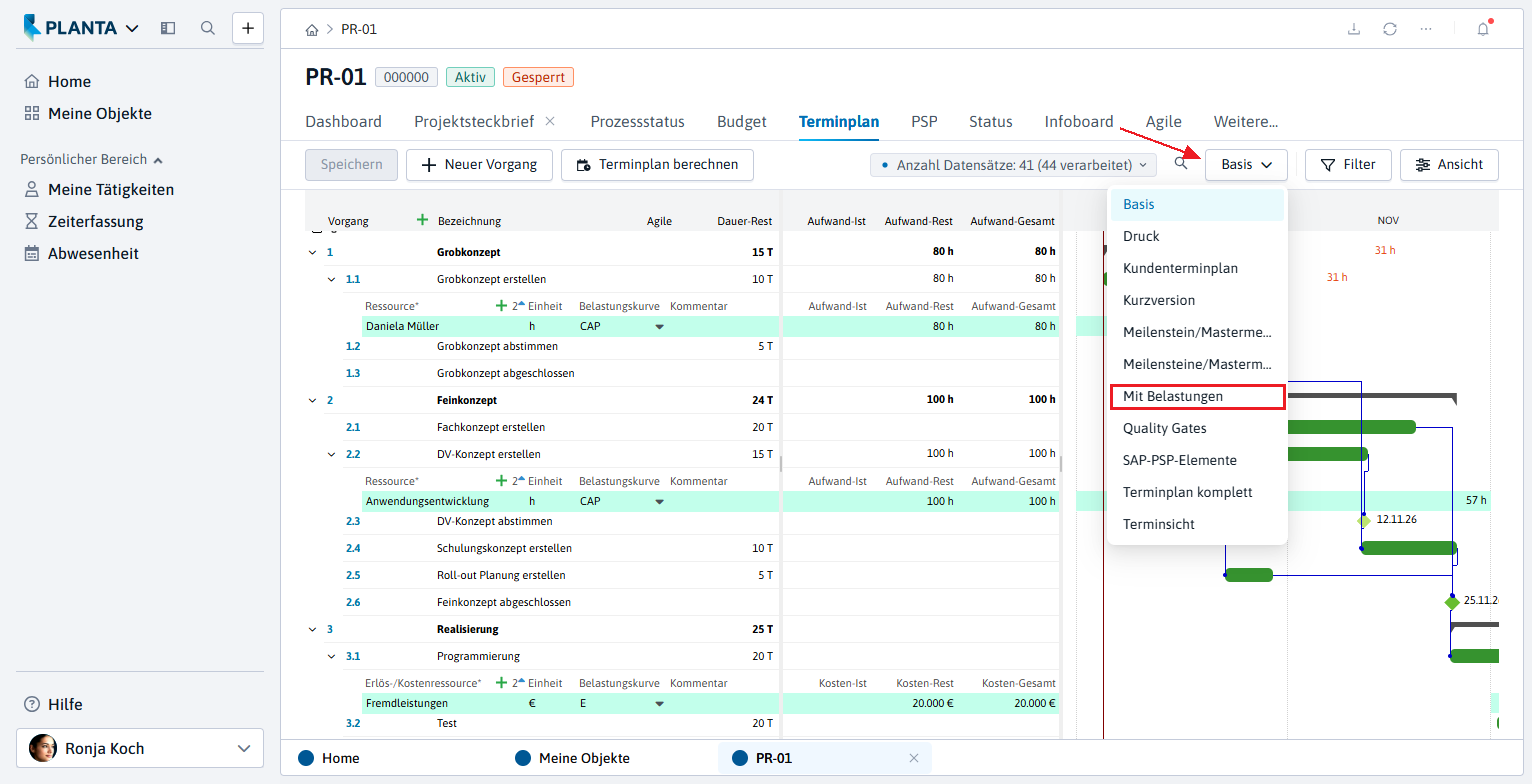This screenshot has height=784, width=1532.
Task: Open the Dashboard tab
Action: (x=343, y=122)
